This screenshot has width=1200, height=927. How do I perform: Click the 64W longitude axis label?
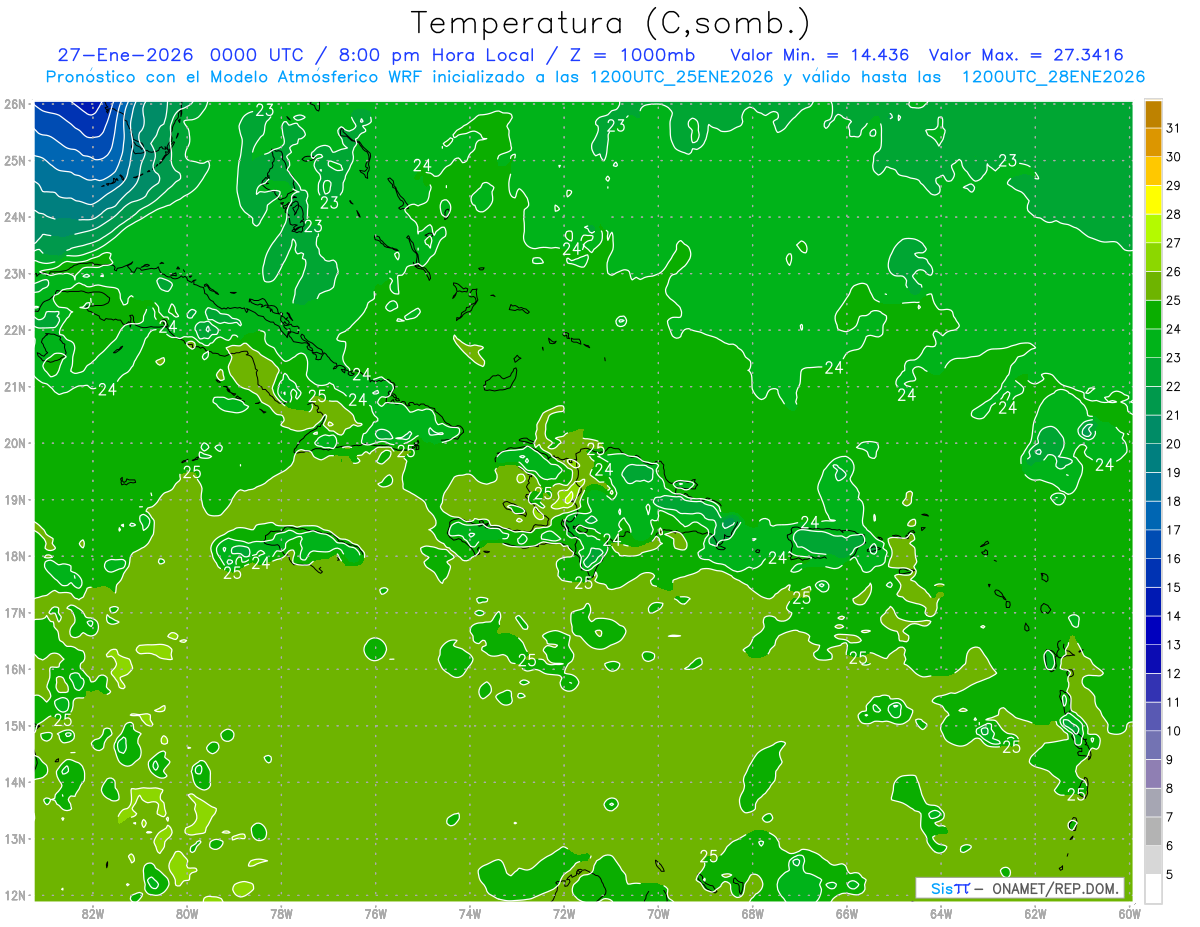click(x=941, y=913)
